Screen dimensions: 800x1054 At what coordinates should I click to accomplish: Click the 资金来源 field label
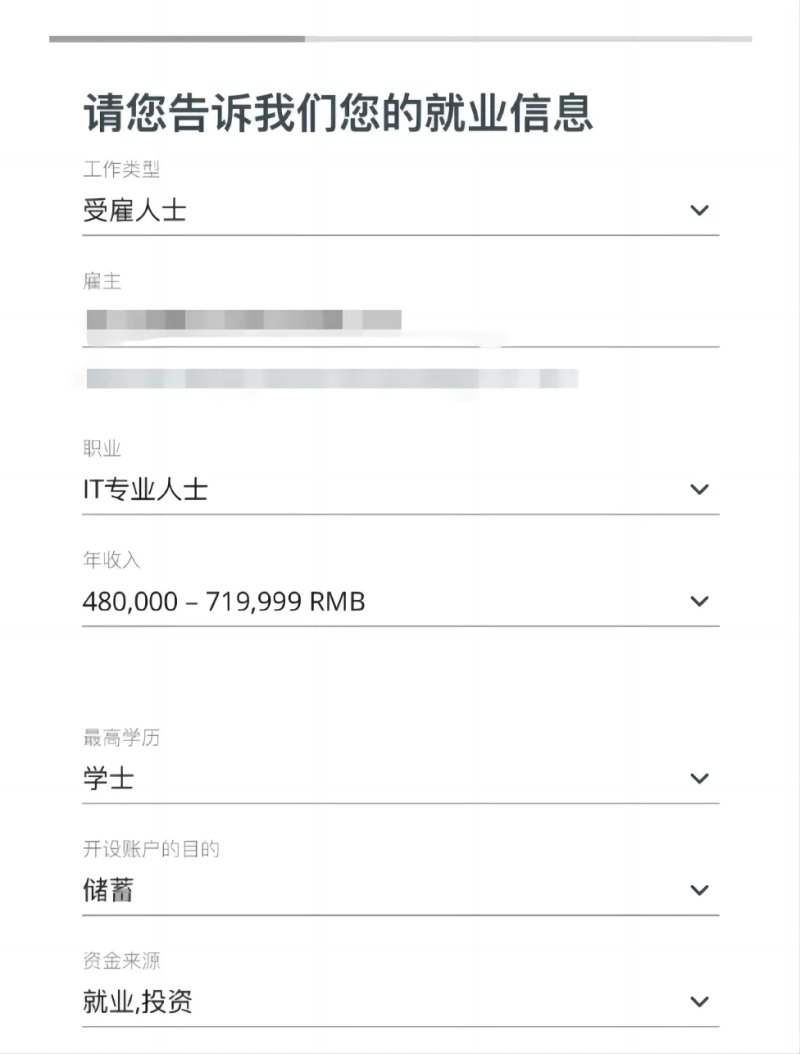(121, 961)
